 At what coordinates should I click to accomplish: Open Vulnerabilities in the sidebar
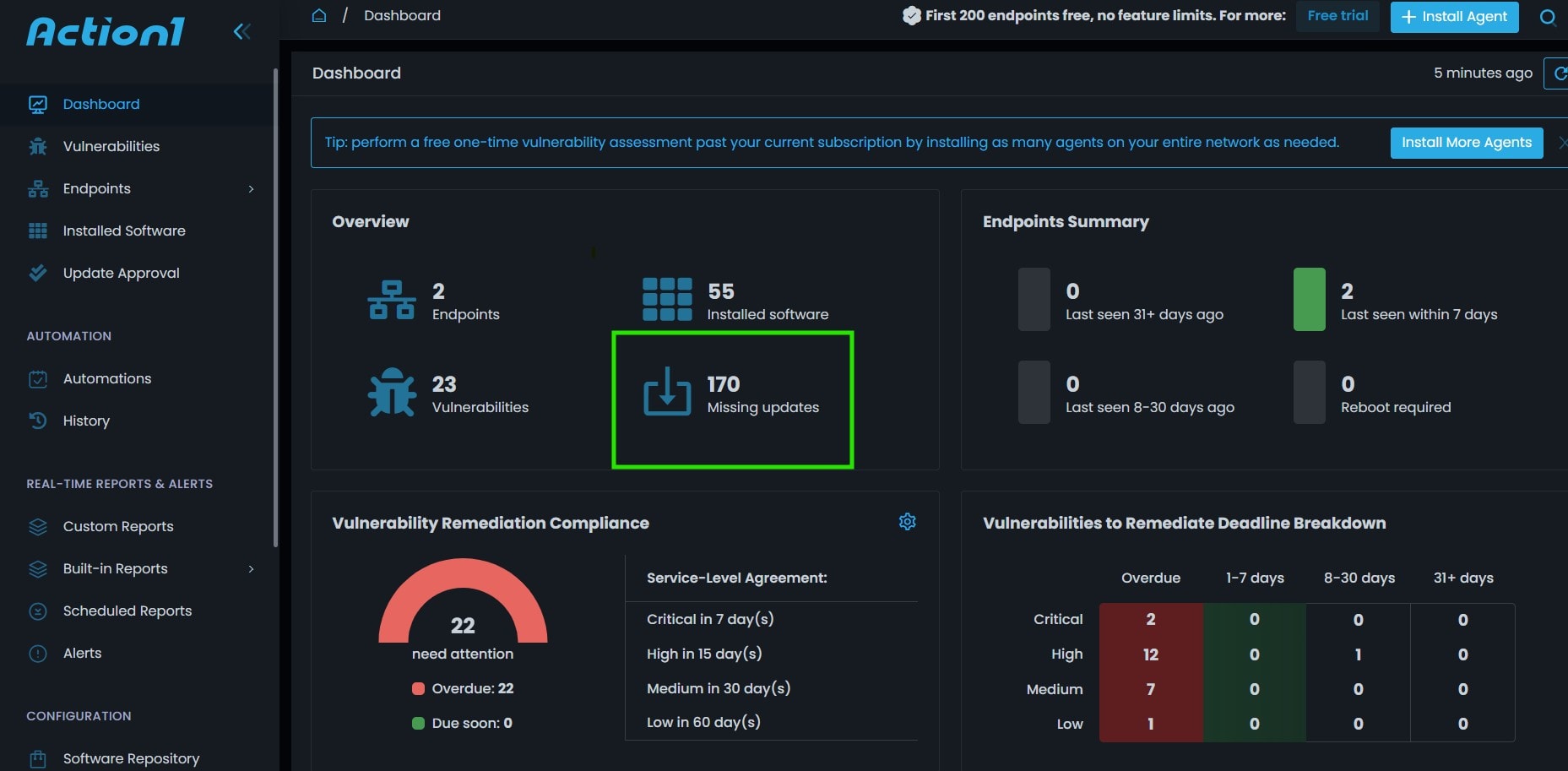(111, 146)
